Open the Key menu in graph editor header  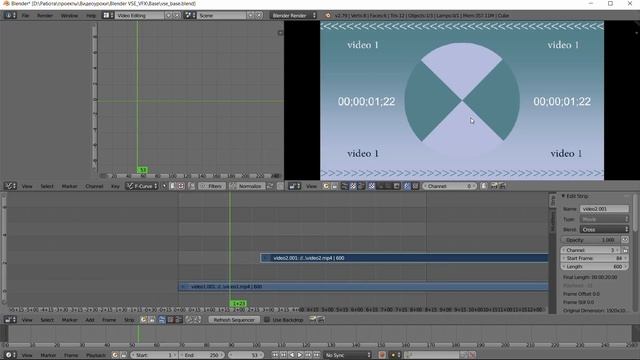(116, 186)
